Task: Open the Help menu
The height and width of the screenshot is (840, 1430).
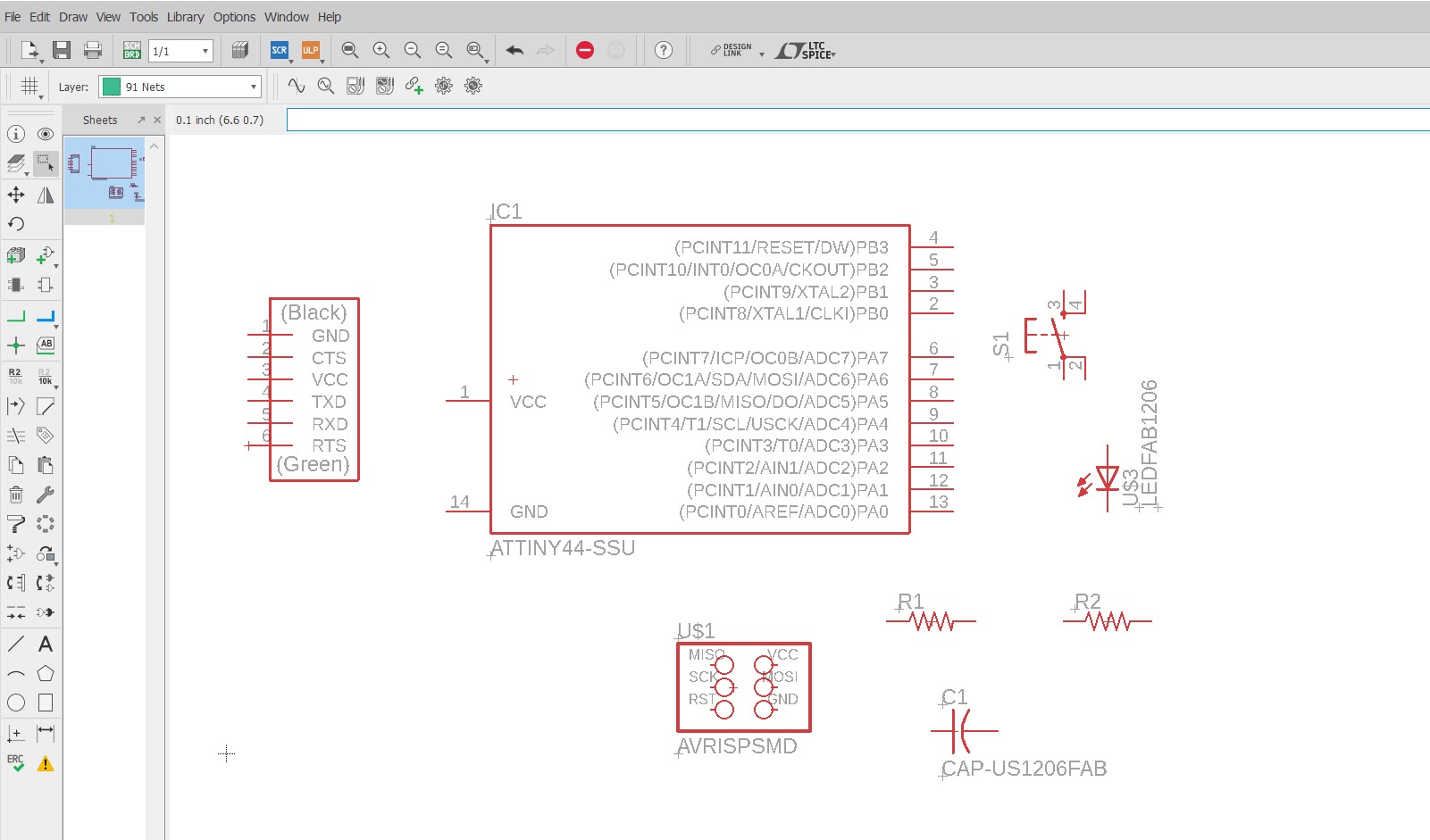Action: pyautogui.click(x=330, y=17)
